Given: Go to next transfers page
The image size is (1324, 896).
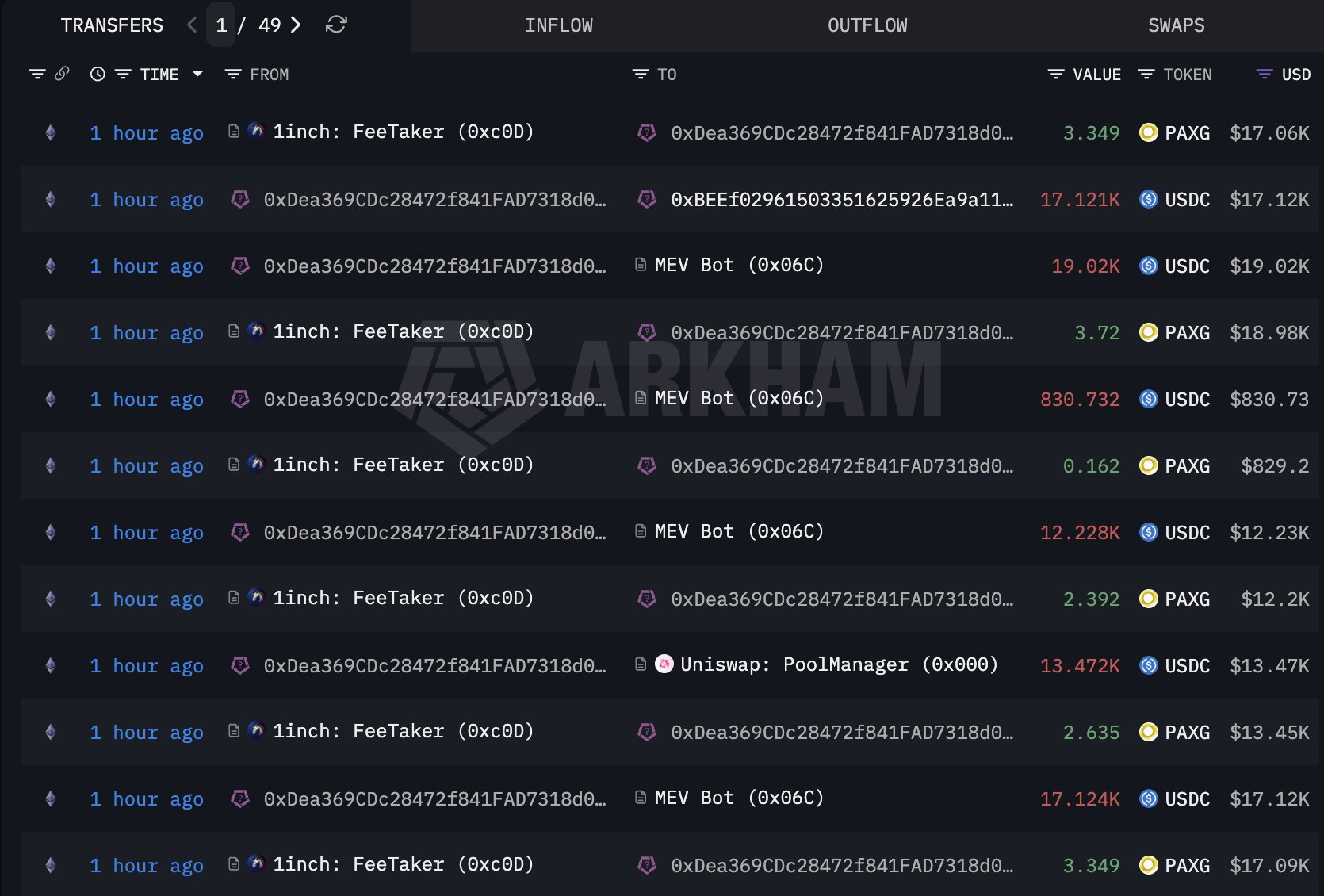Looking at the screenshot, I should coord(297,25).
